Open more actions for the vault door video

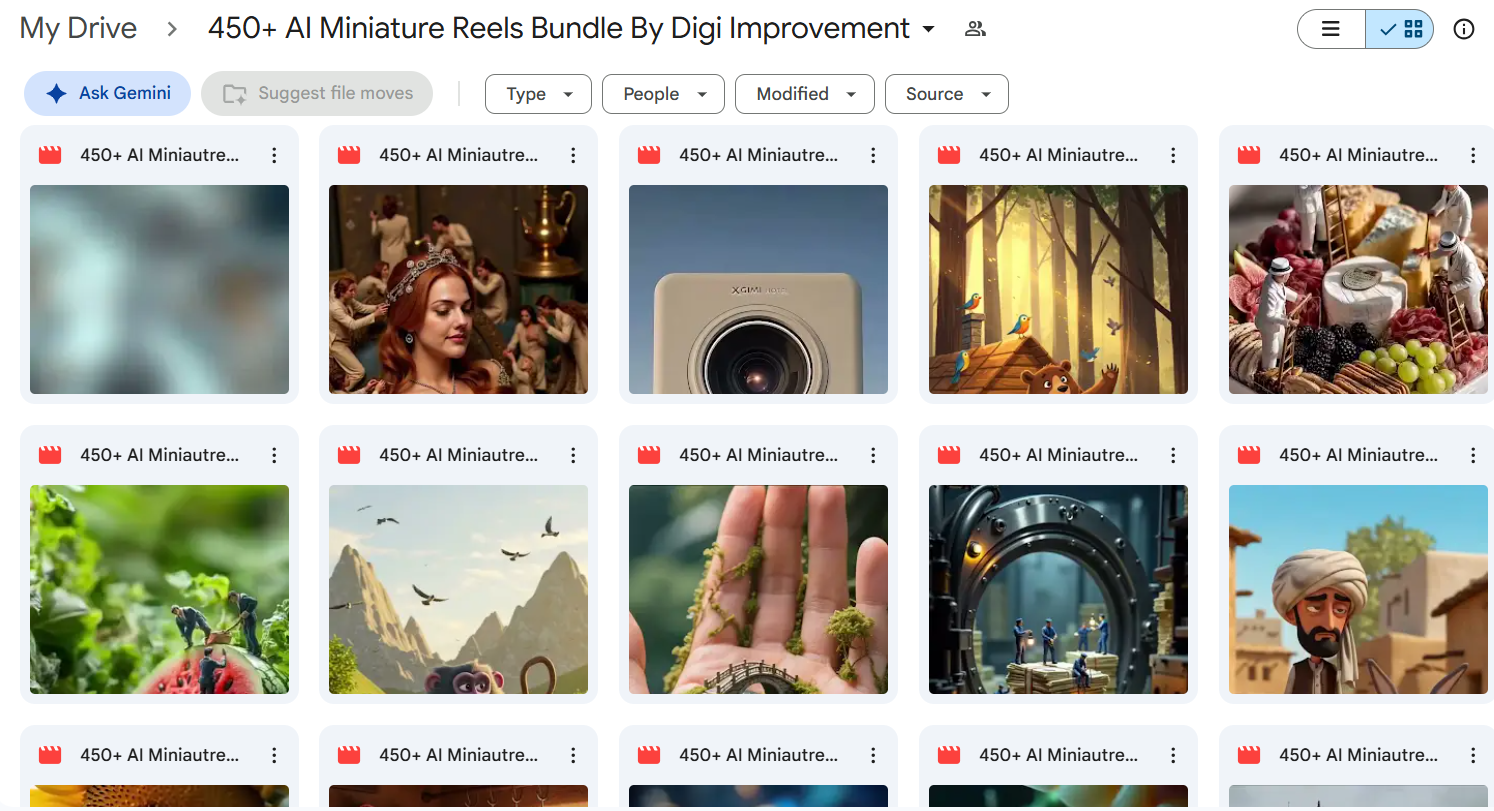[x=1173, y=455]
